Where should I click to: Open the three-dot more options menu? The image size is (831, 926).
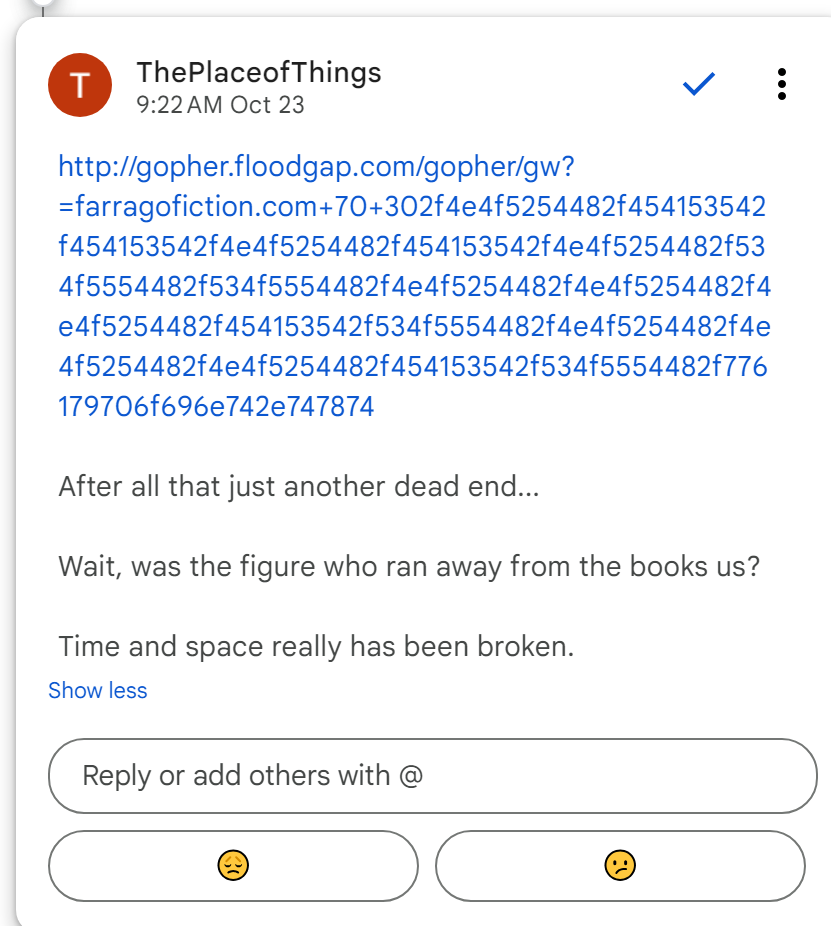(x=781, y=85)
